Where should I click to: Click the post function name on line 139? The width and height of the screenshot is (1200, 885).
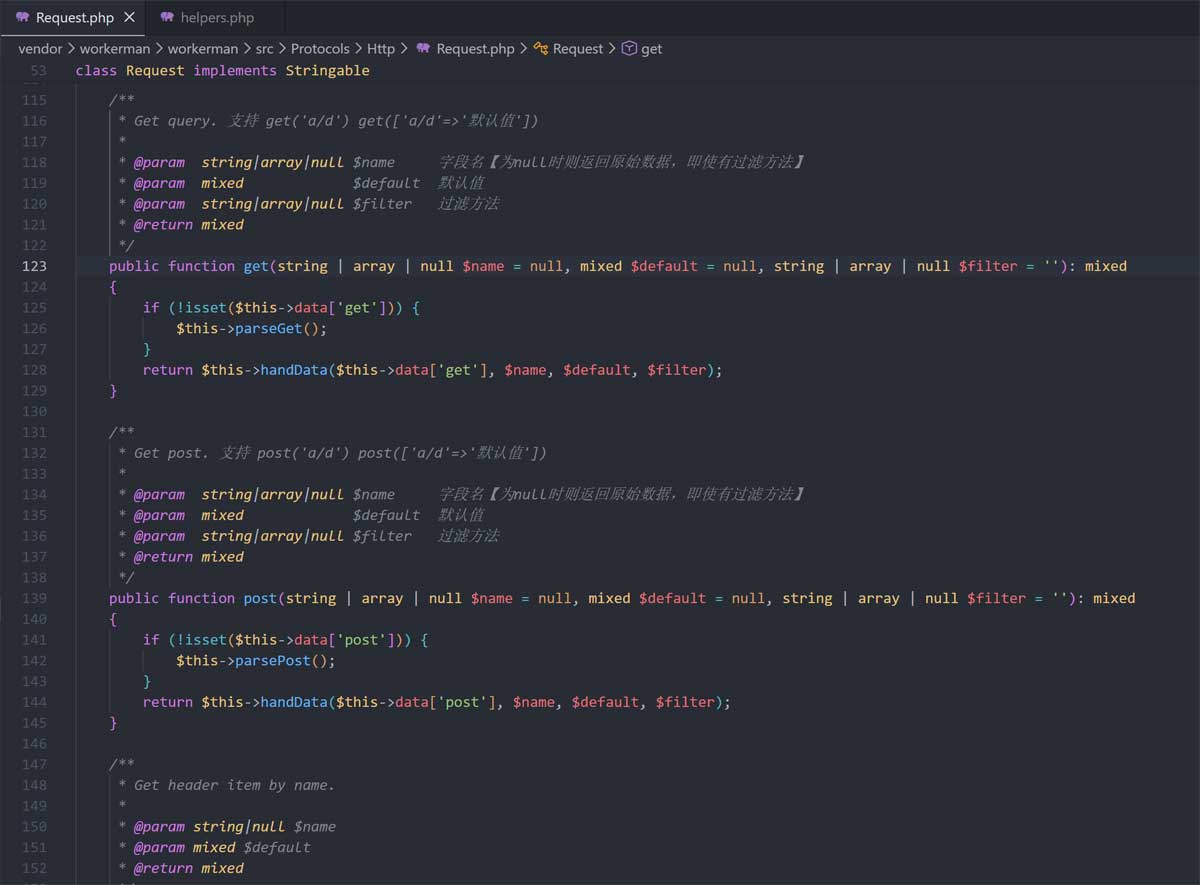[260, 598]
